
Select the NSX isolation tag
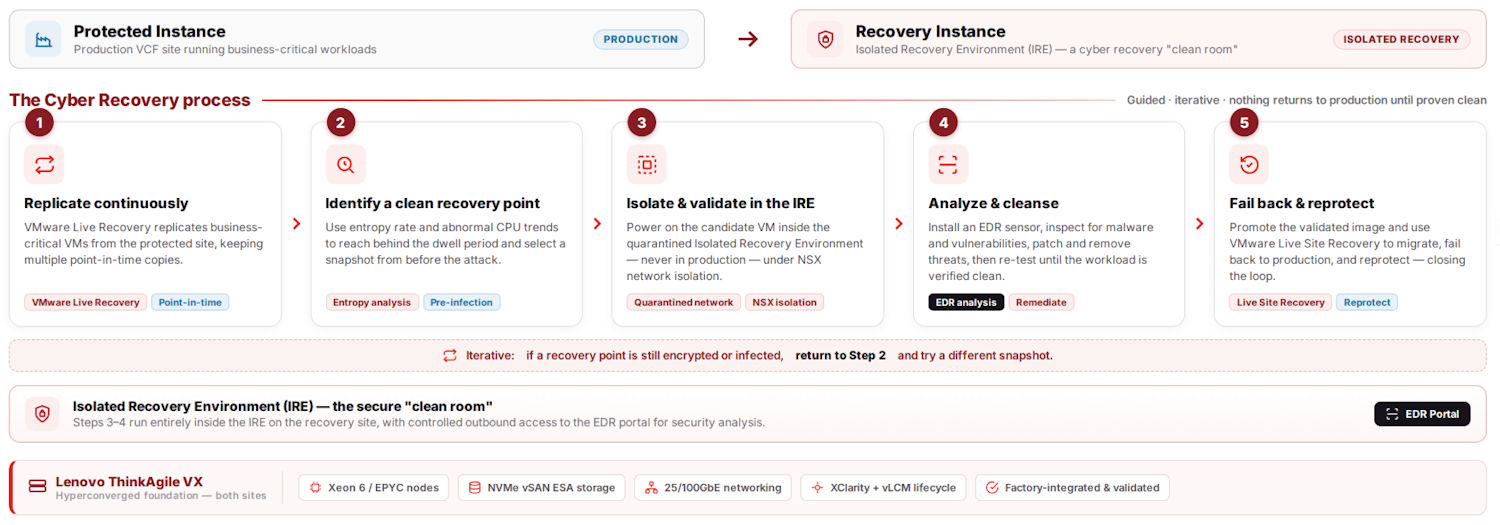tap(784, 302)
